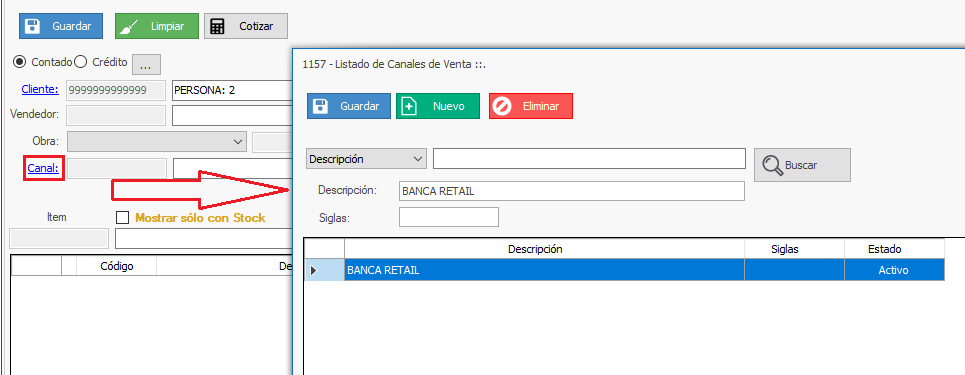Click the magnifying glass icon on Buscar
Viewport: 965px width, 375px height.
tap(772, 165)
